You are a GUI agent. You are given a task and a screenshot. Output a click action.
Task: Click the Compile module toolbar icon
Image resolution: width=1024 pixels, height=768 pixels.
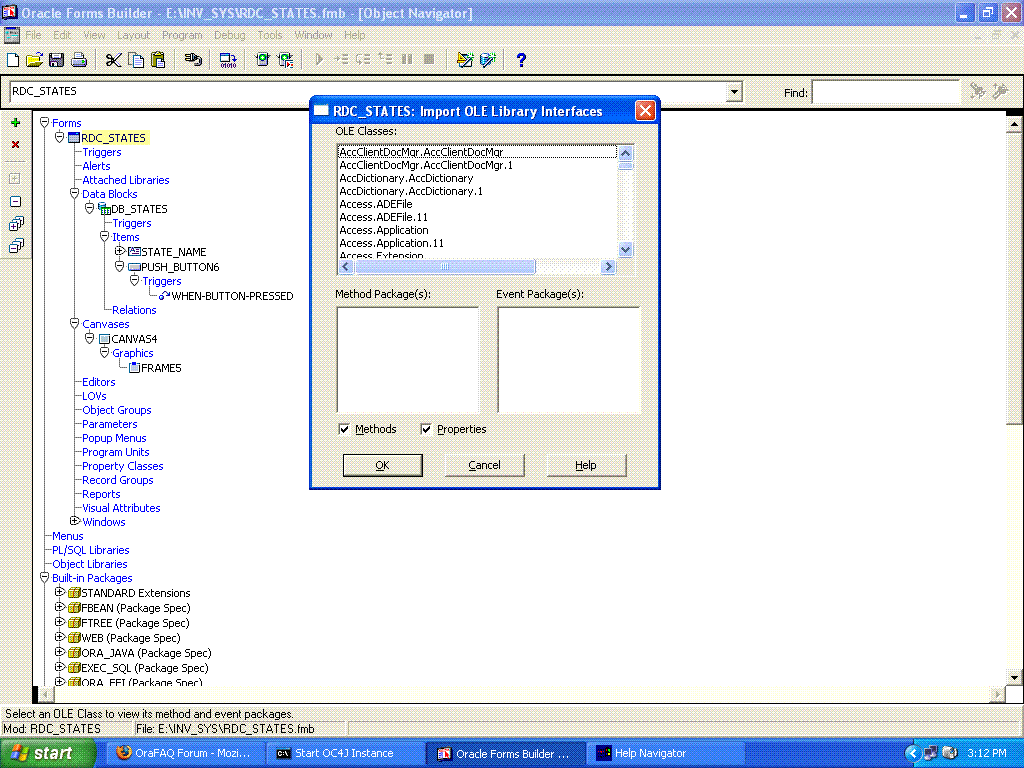[228, 60]
